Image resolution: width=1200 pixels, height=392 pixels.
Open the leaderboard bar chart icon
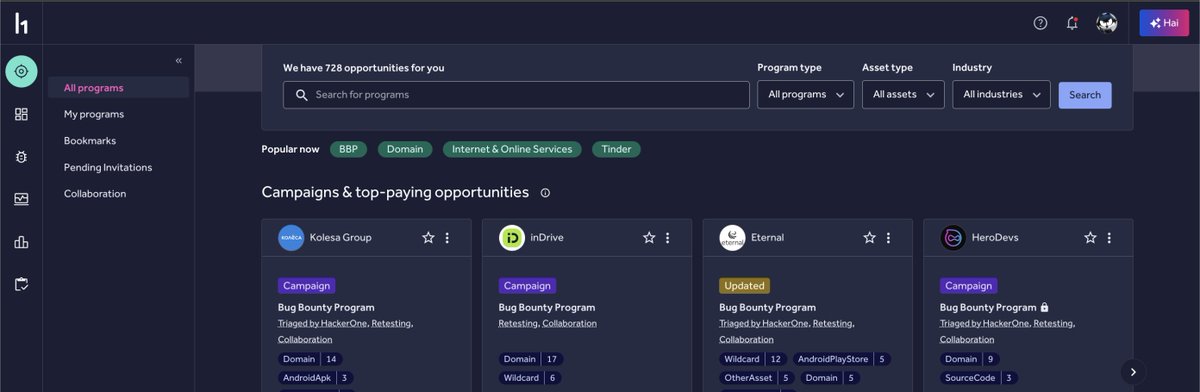(21, 242)
